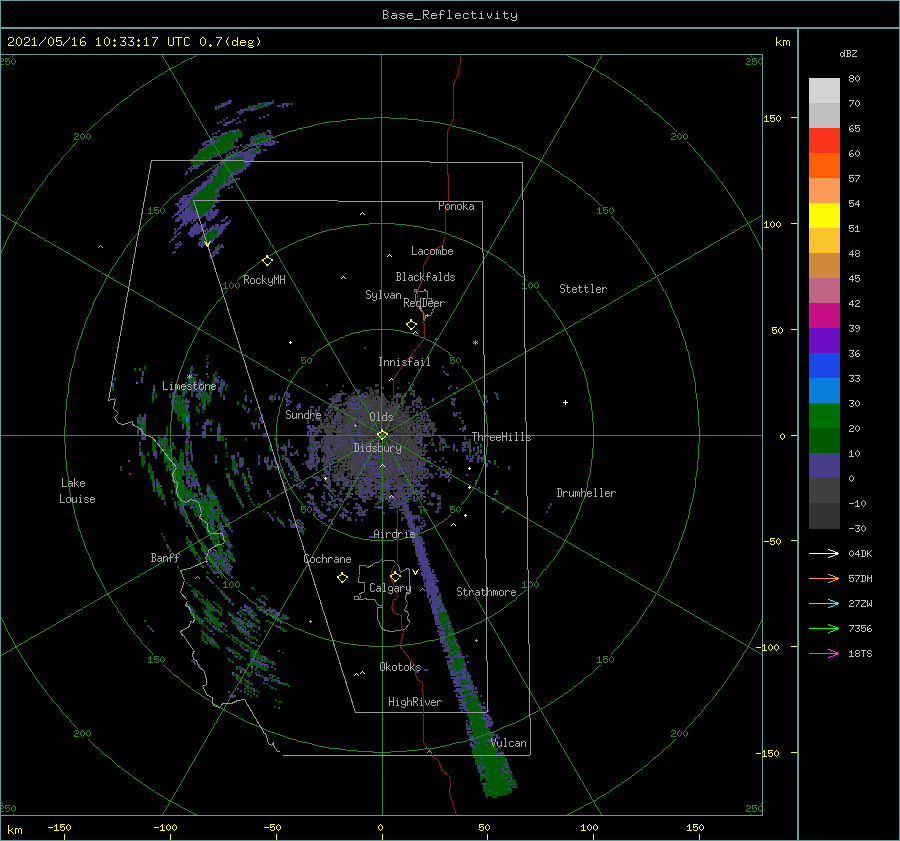Select the yellow 54 dBZ color swatch
This screenshot has height=841, width=900.
point(824,216)
